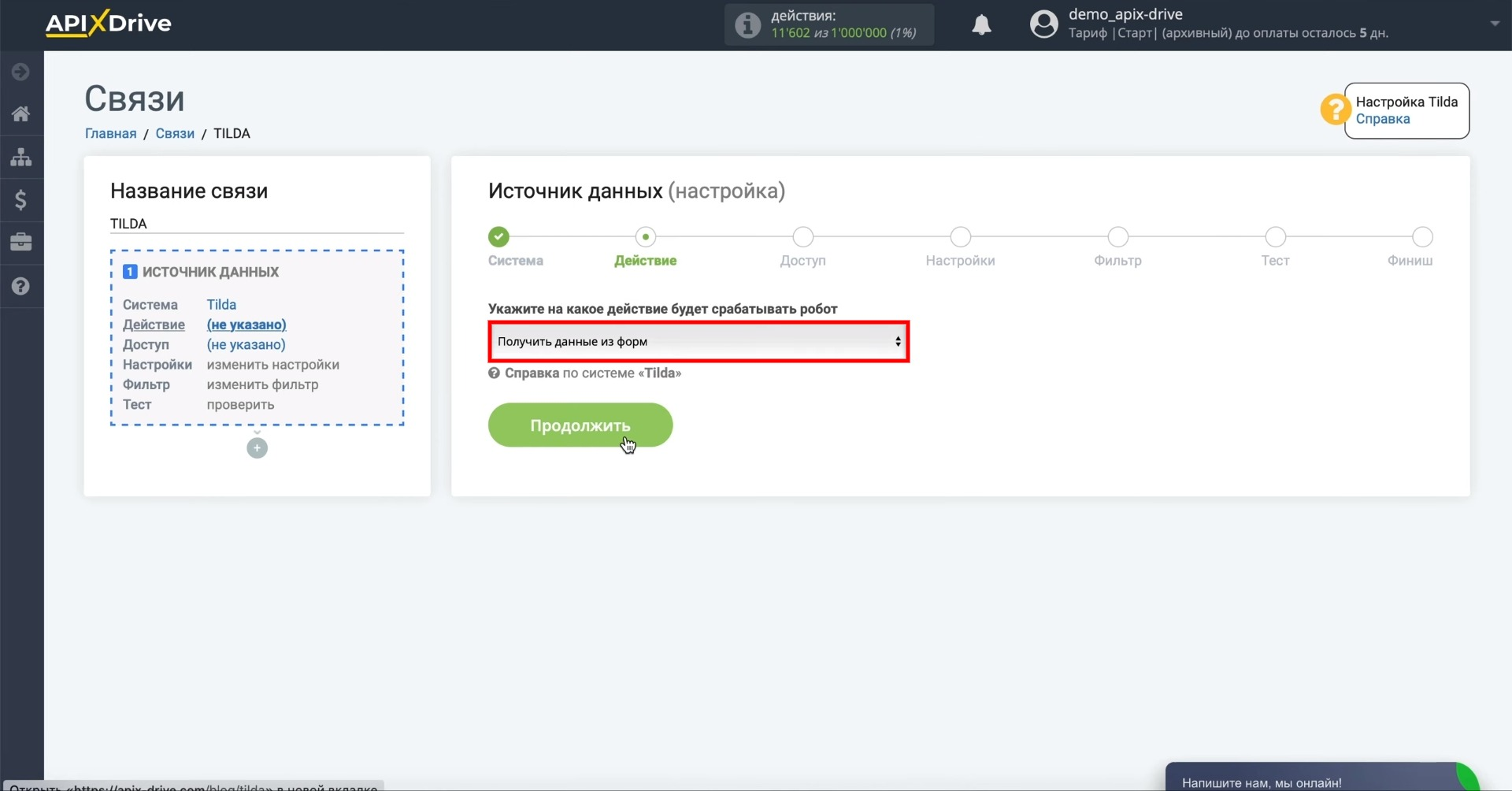The width and height of the screenshot is (1512, 791).
Task: Click the Tilda system link
Action: coord(221,305)
